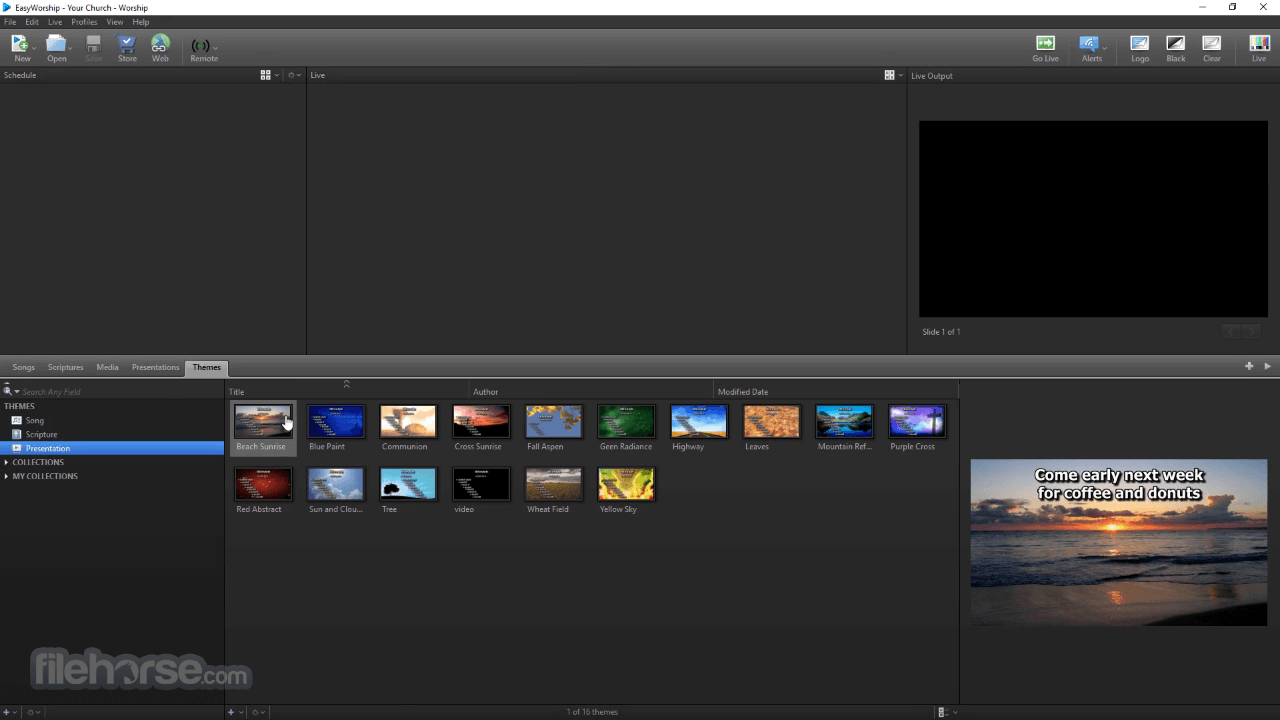
Task: Sort themes by Author column
Action: (591, 392)
